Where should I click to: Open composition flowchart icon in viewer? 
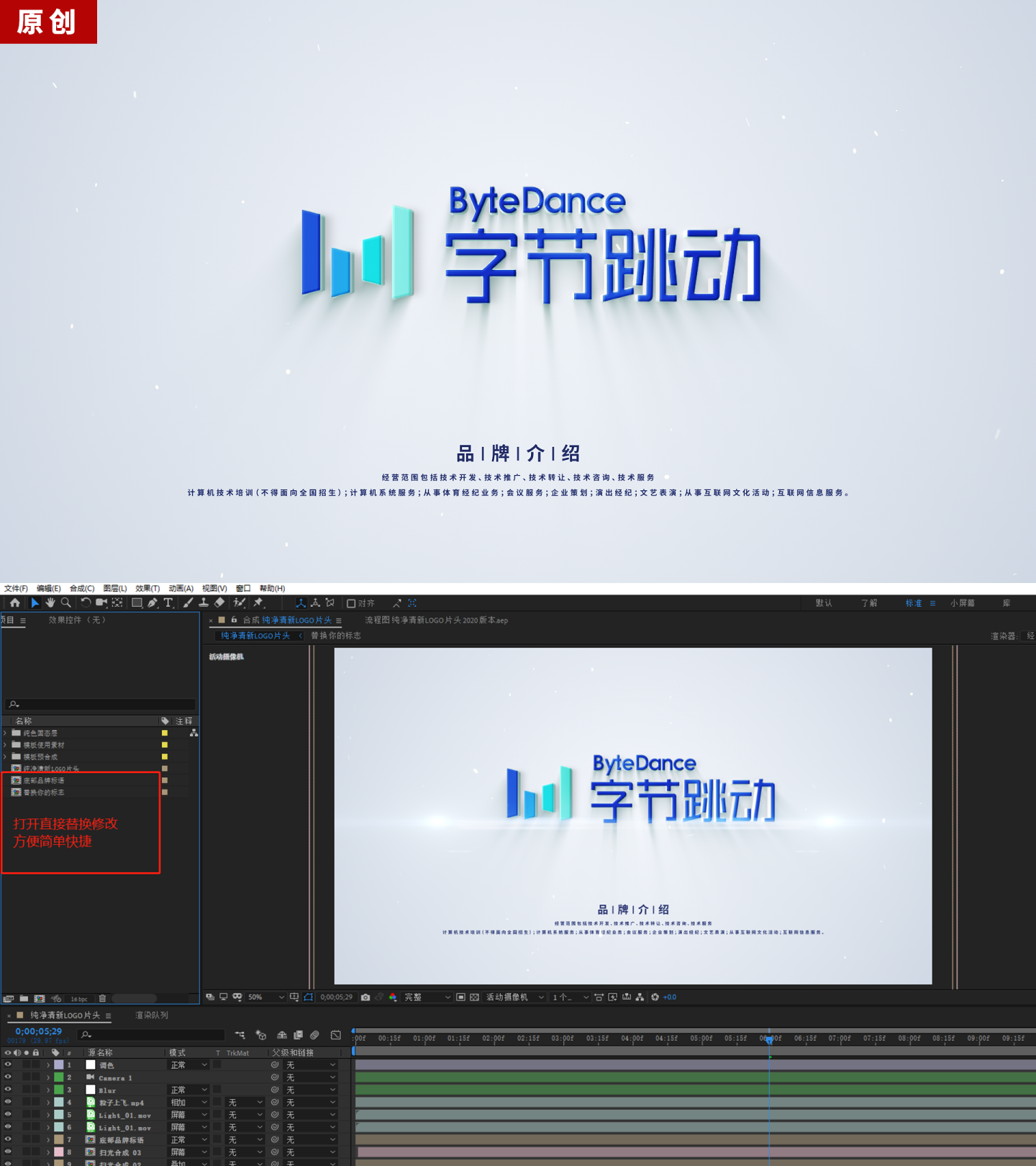point(640,997)
